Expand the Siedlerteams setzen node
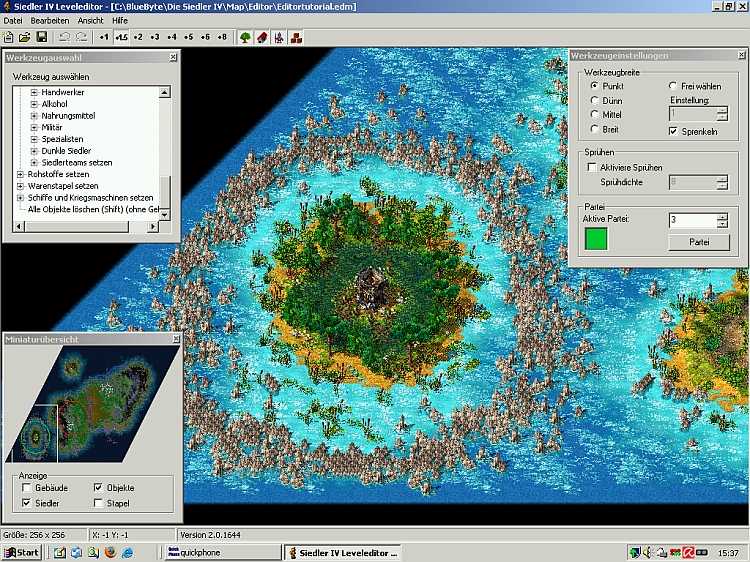This screenshot has width=750, height=562. pyautogui.click(x=34, y=163)
